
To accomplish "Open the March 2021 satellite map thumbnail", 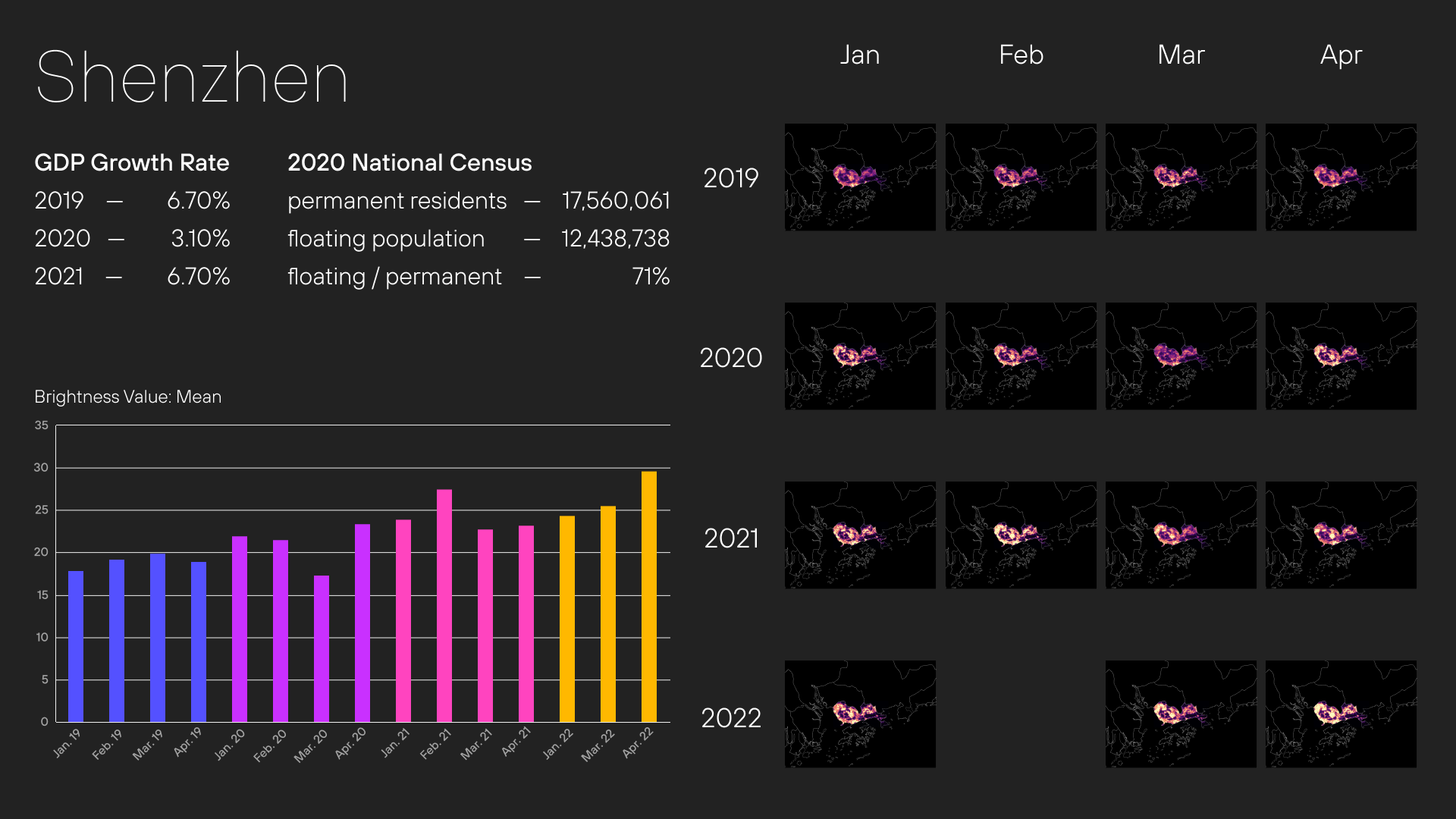I will coord(1181,535).
